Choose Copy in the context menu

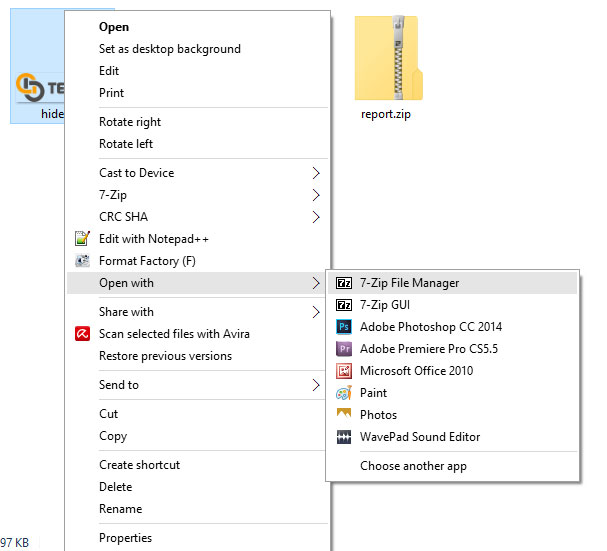[197, 436]
